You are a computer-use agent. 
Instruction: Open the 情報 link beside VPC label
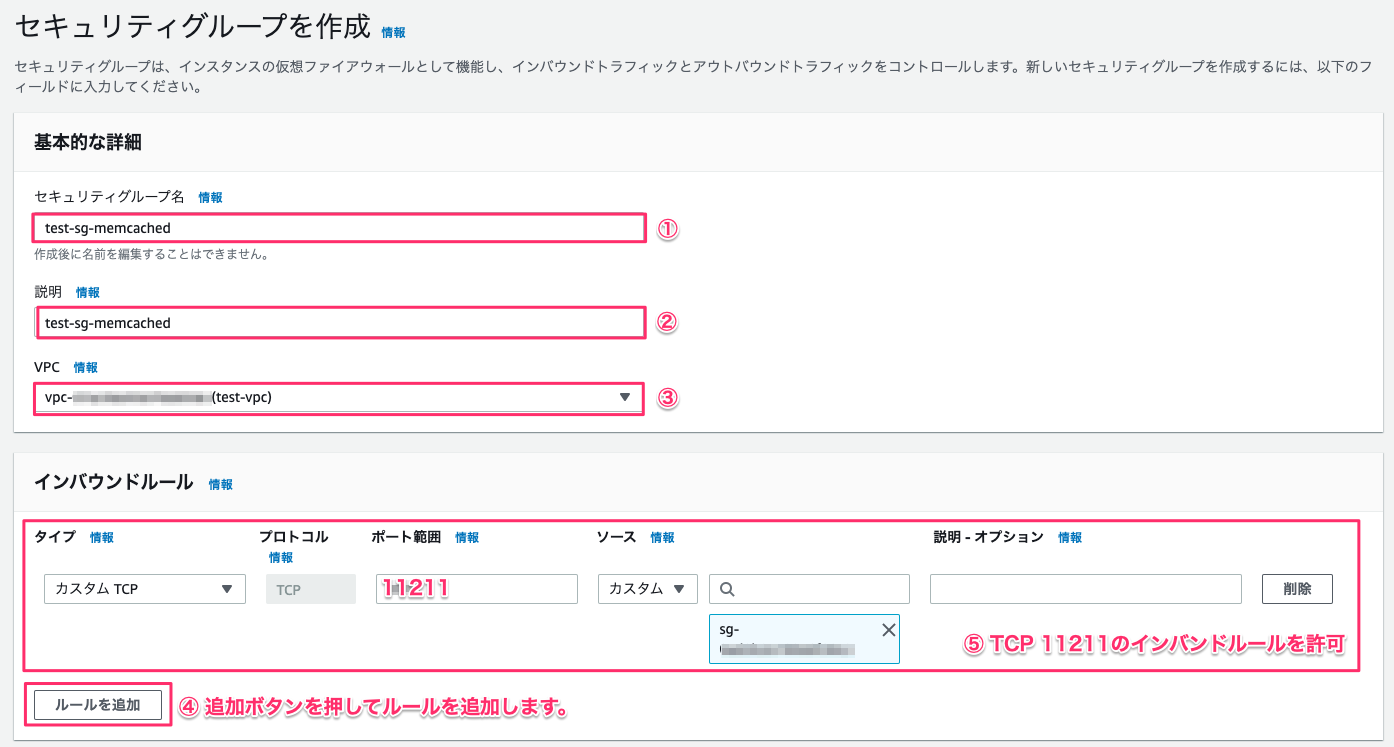(x=86, y=367)
